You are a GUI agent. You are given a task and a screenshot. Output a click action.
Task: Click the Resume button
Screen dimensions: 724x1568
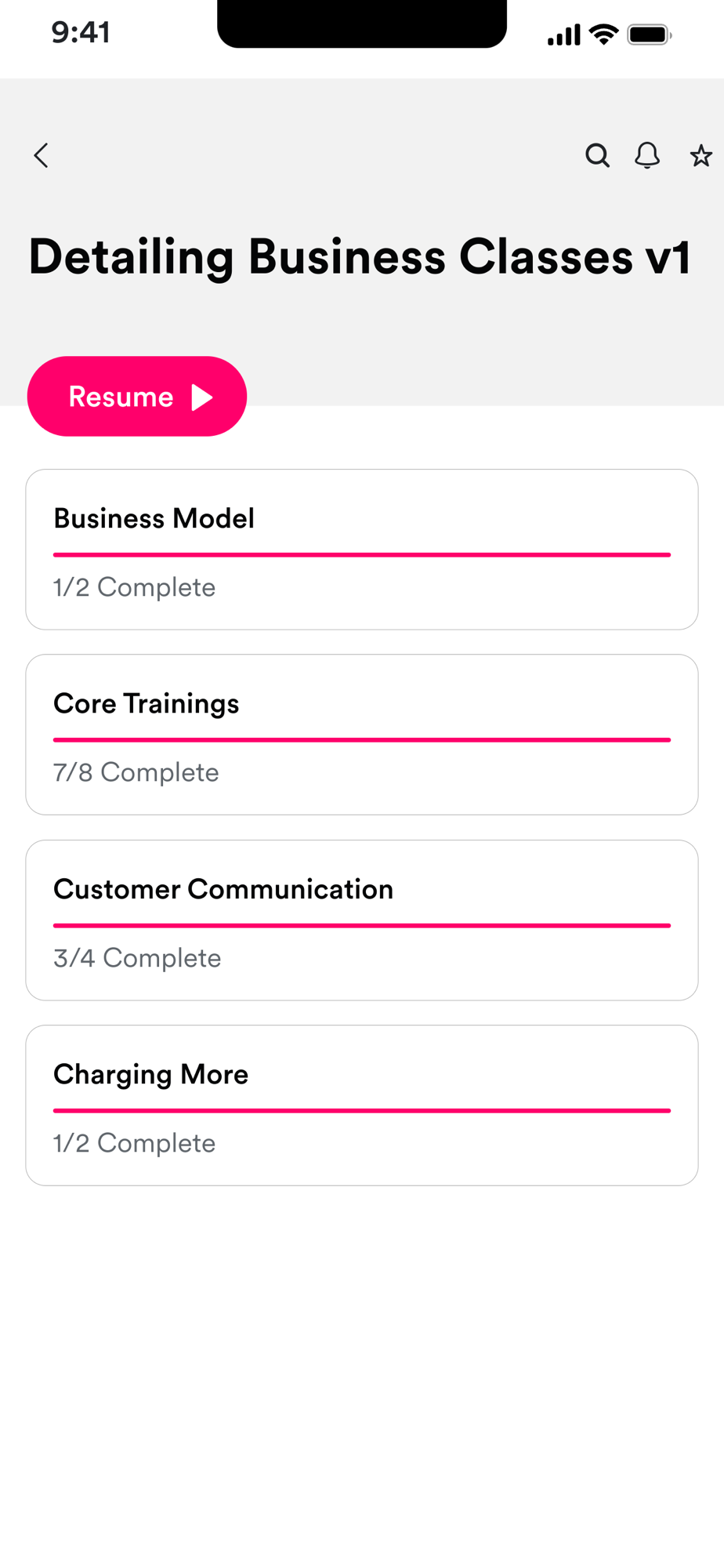137,396
